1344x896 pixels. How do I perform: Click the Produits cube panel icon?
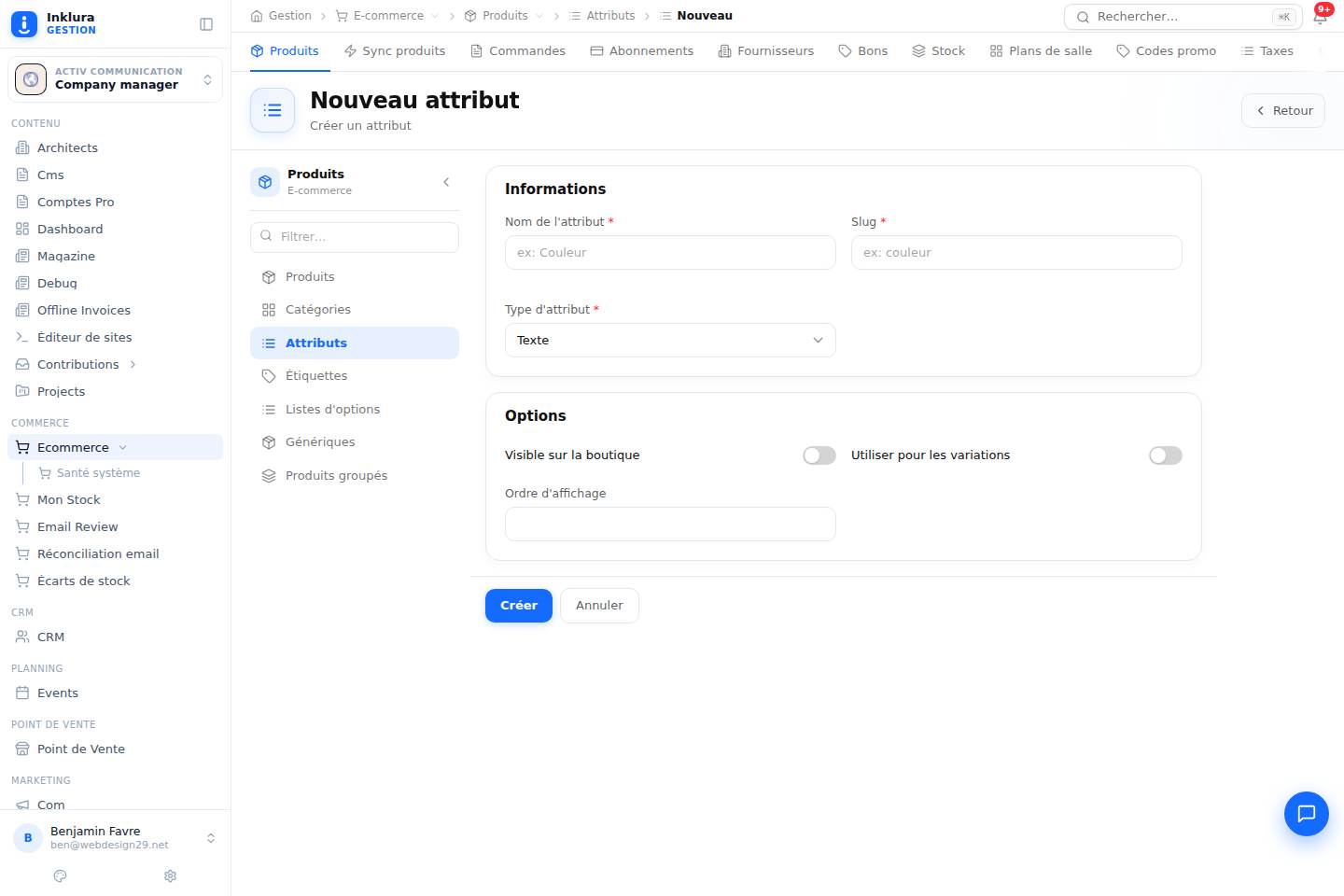[265, 182]
